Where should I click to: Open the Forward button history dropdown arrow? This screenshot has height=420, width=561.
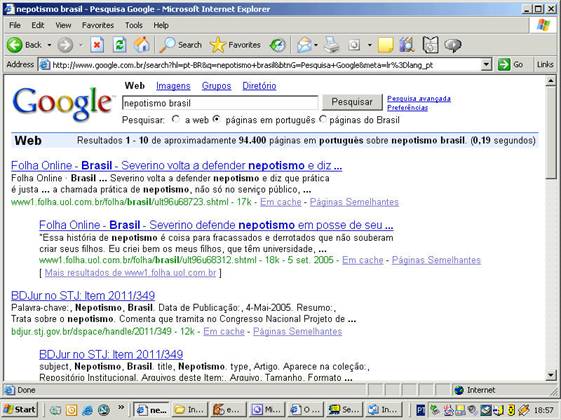click(x=81, y=45)
